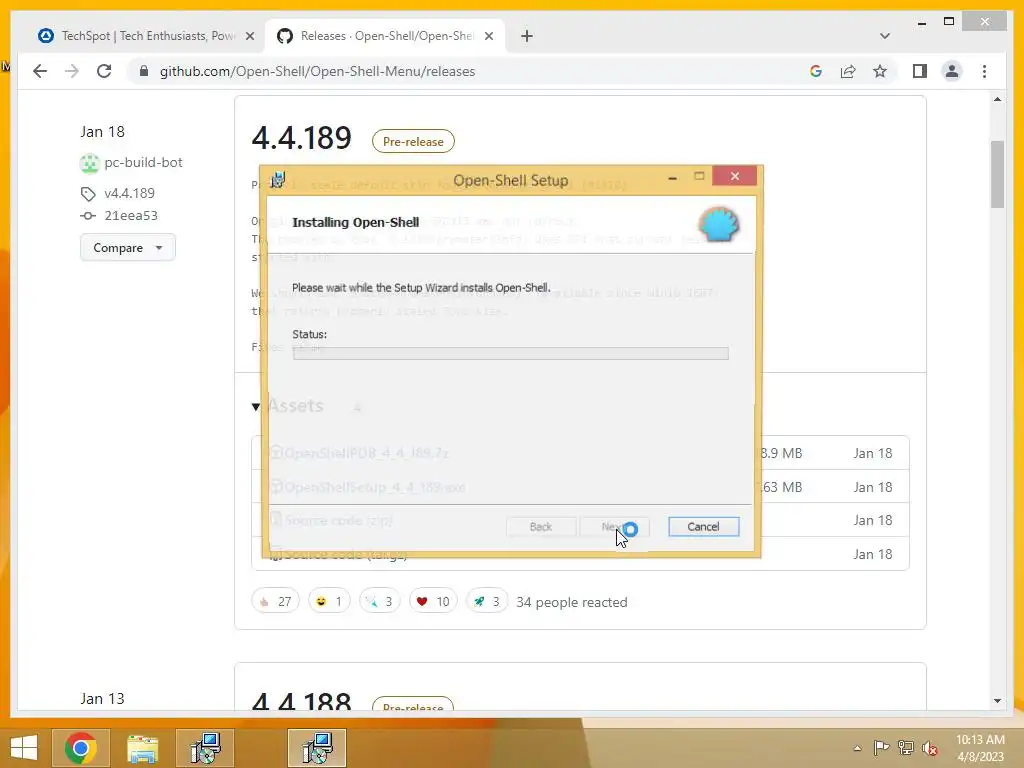This screenshot has width=1024, height=768.
Task: Open the pc-build-bot profile link
Action: pos(143,163)
